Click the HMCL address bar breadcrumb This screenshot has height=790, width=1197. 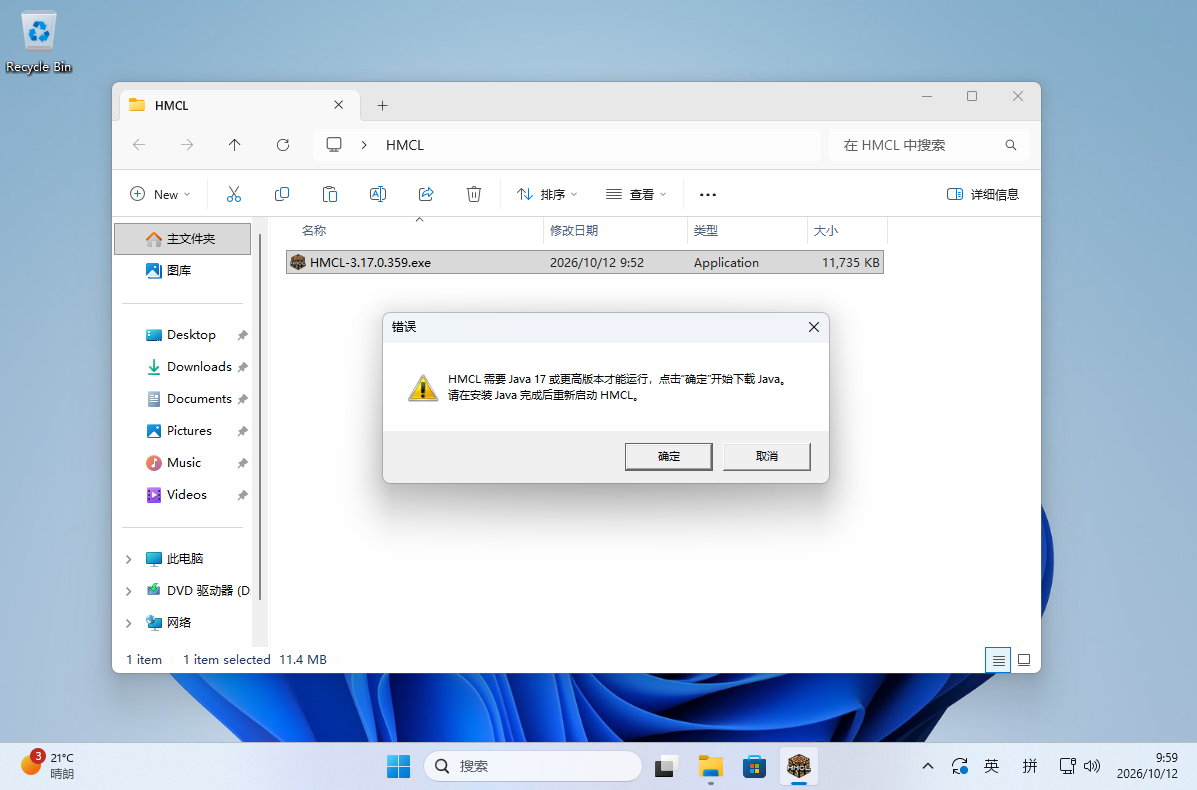coord(405,145)
